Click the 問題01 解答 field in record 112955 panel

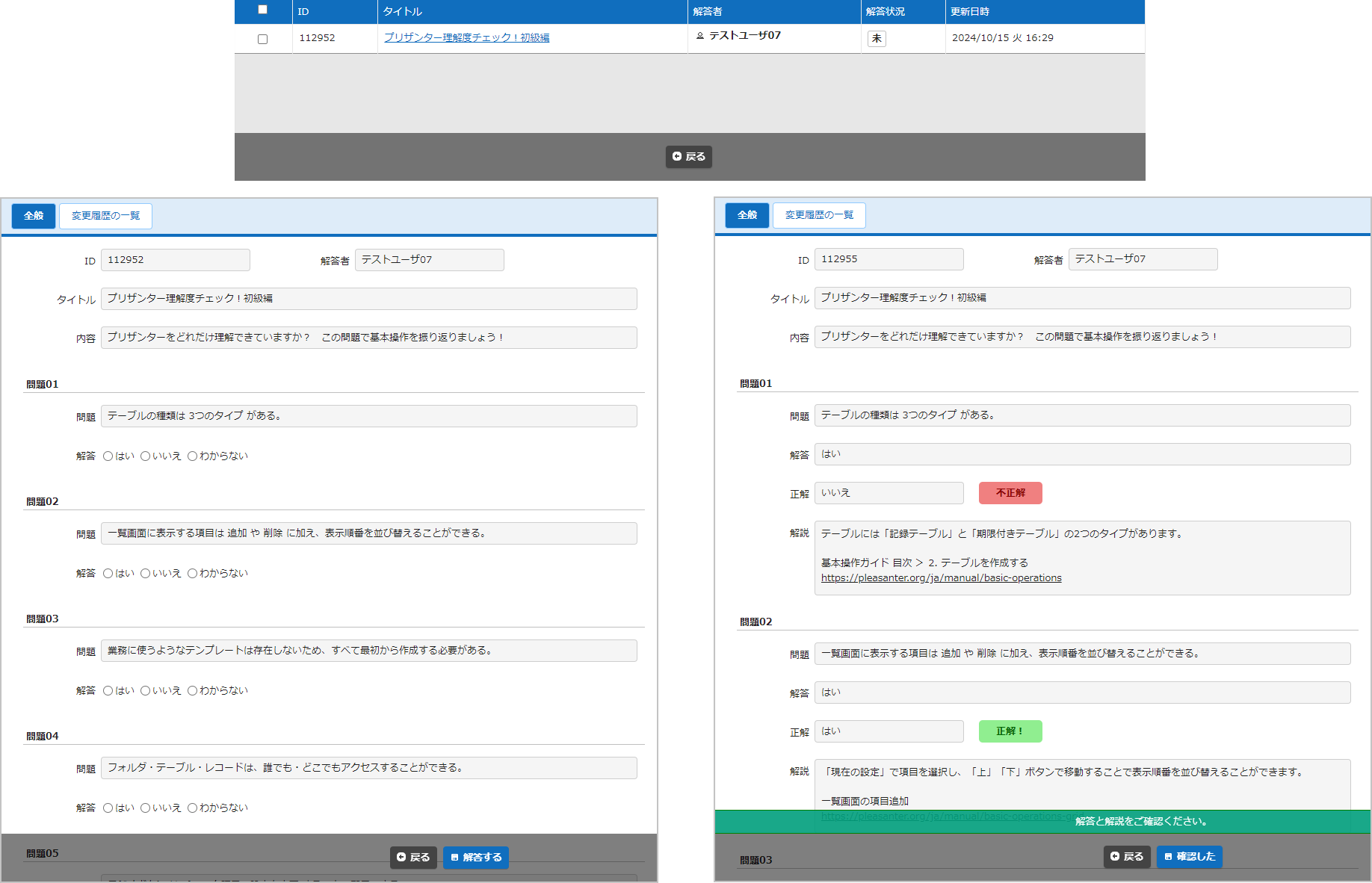1083,454
